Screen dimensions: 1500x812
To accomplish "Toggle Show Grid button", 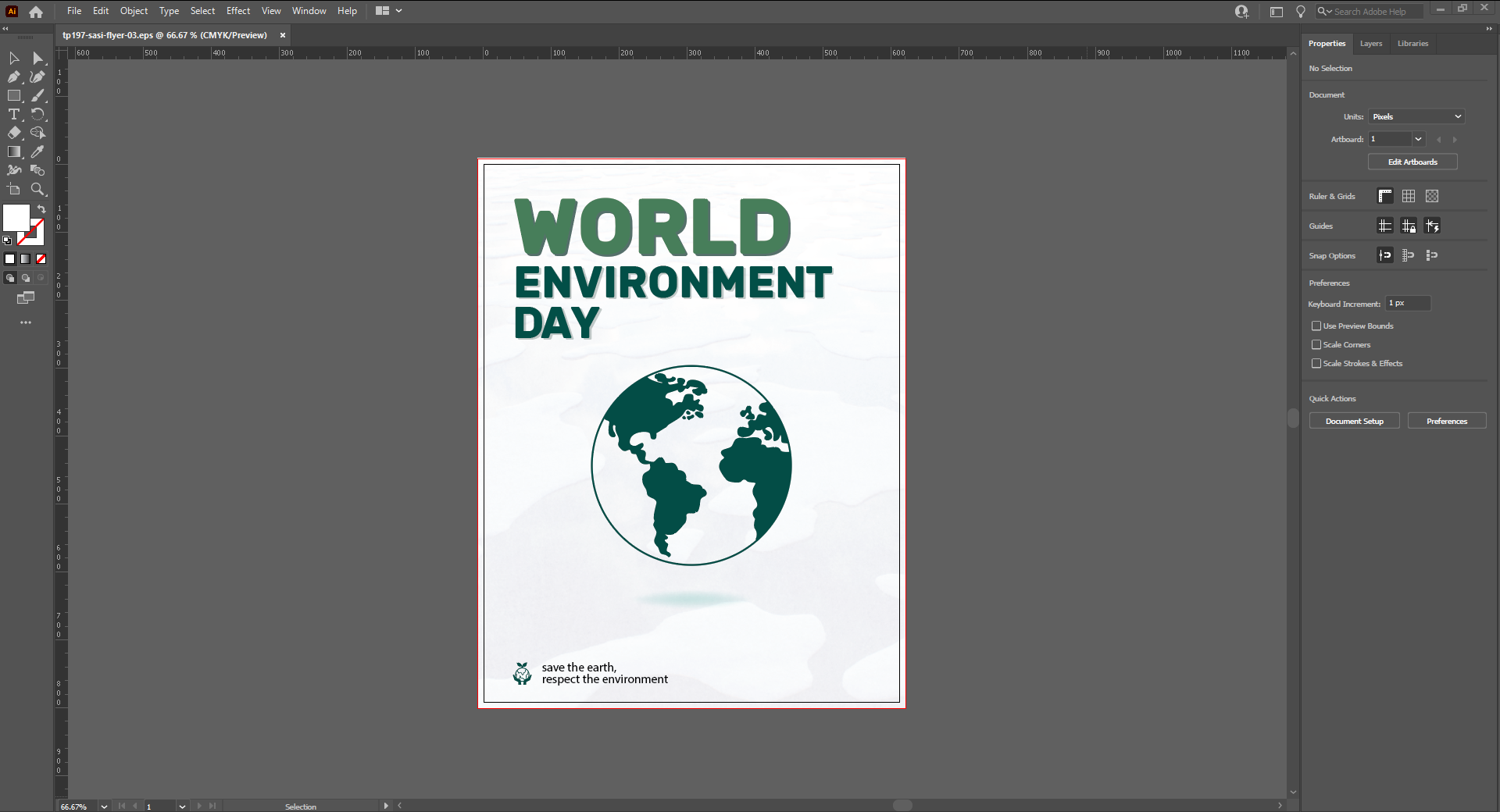I will pyautogui.click(x=1409, y=196).
